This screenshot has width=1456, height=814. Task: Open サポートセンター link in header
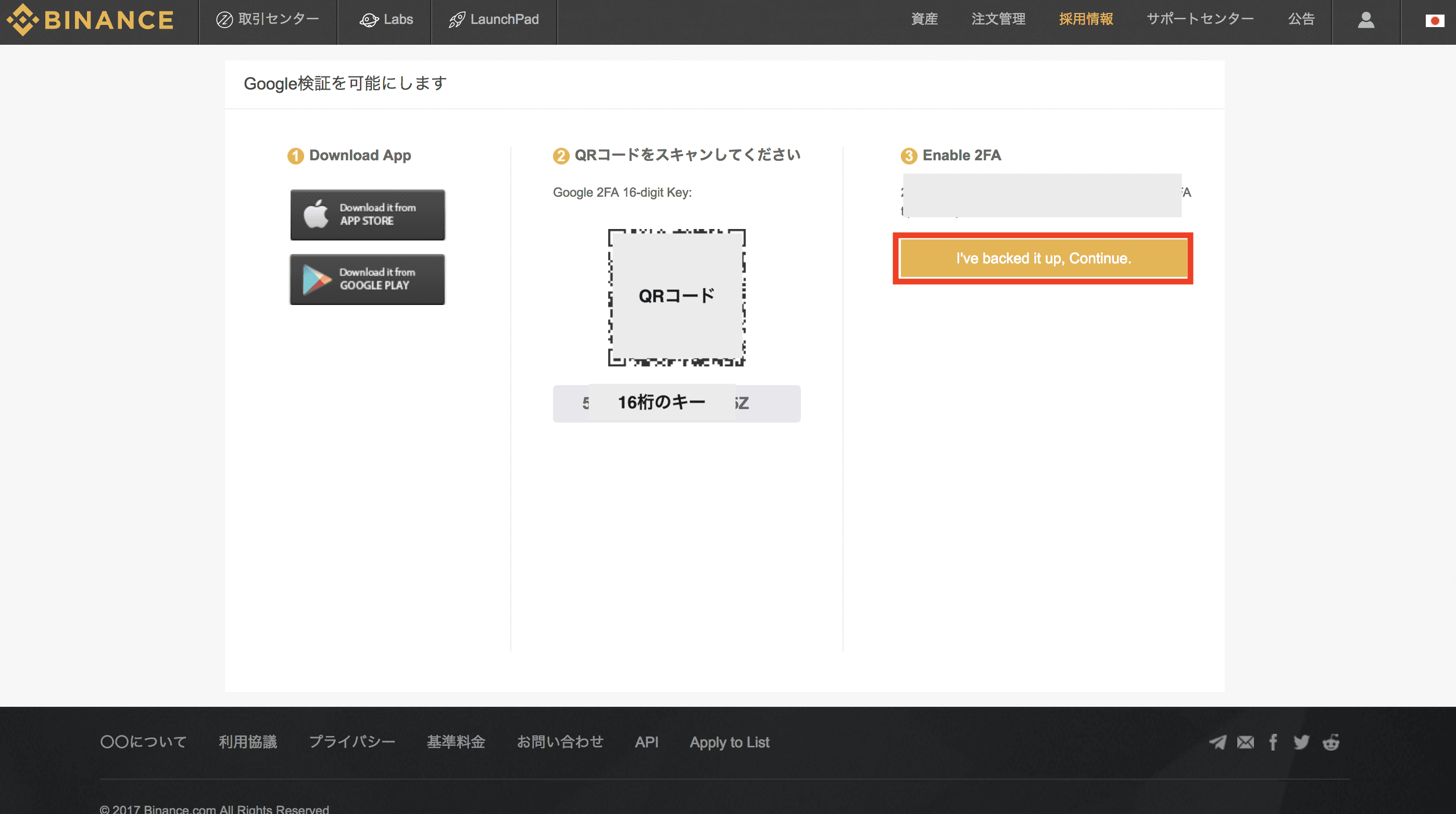[1199, 19]
